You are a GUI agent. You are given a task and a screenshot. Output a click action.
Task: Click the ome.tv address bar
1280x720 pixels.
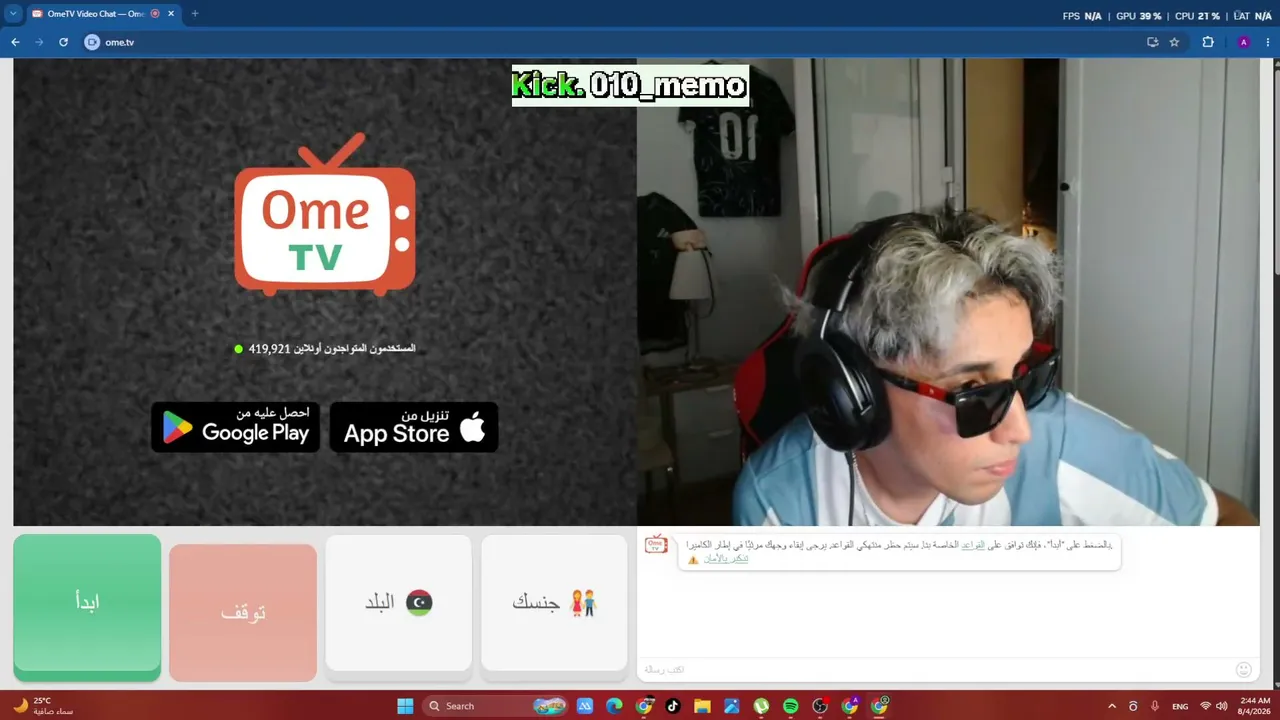(x=620, y=42)
